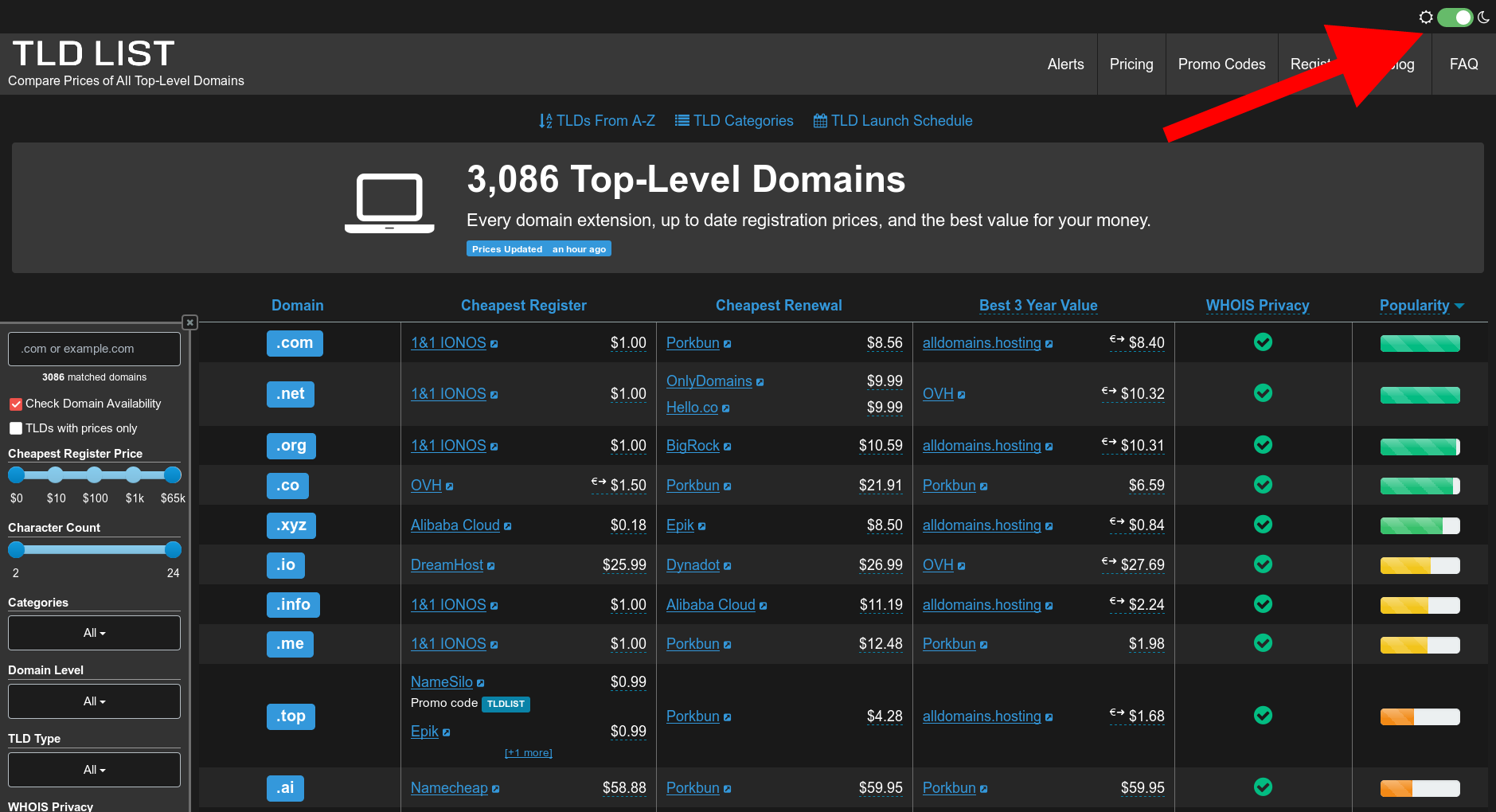Toggle the dark mode switch
This screenshot has height=812, width=1496.
click(x=1455, y=16)
